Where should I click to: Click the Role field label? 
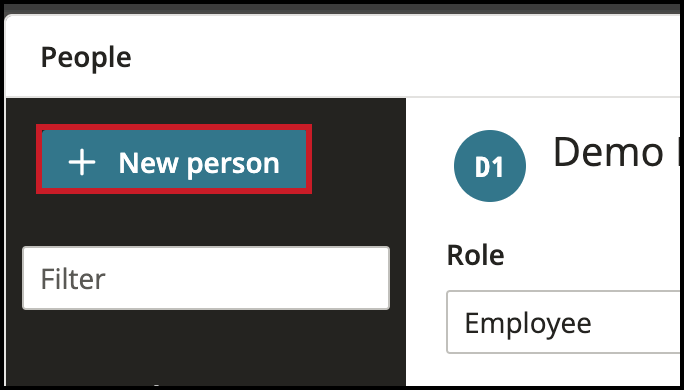475,255
